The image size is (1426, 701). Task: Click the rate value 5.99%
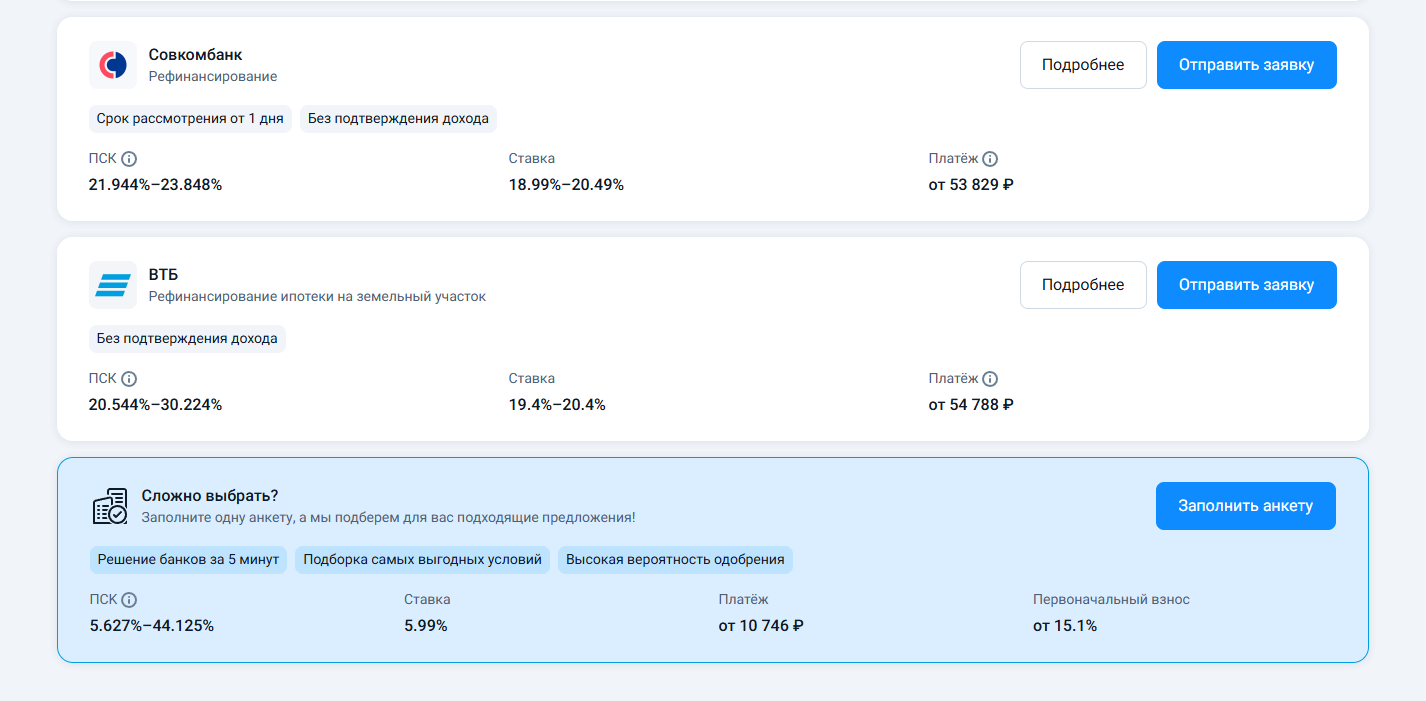(426, 626)
